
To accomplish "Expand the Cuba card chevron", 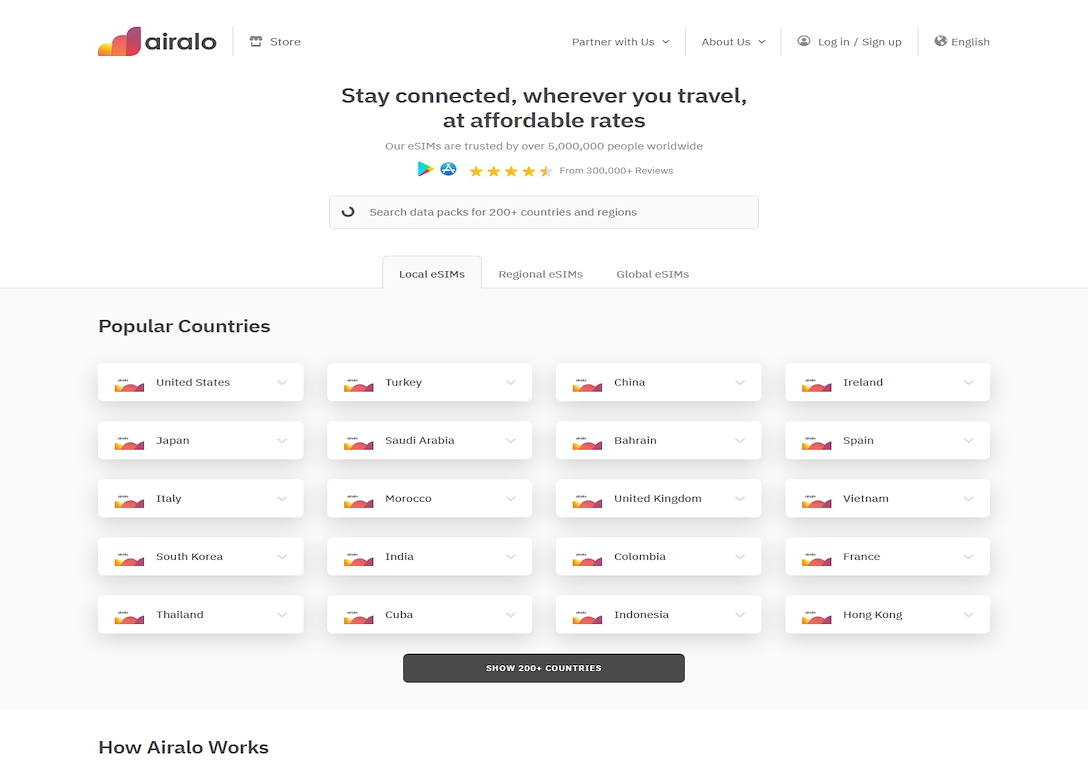I will coord(511,615).
